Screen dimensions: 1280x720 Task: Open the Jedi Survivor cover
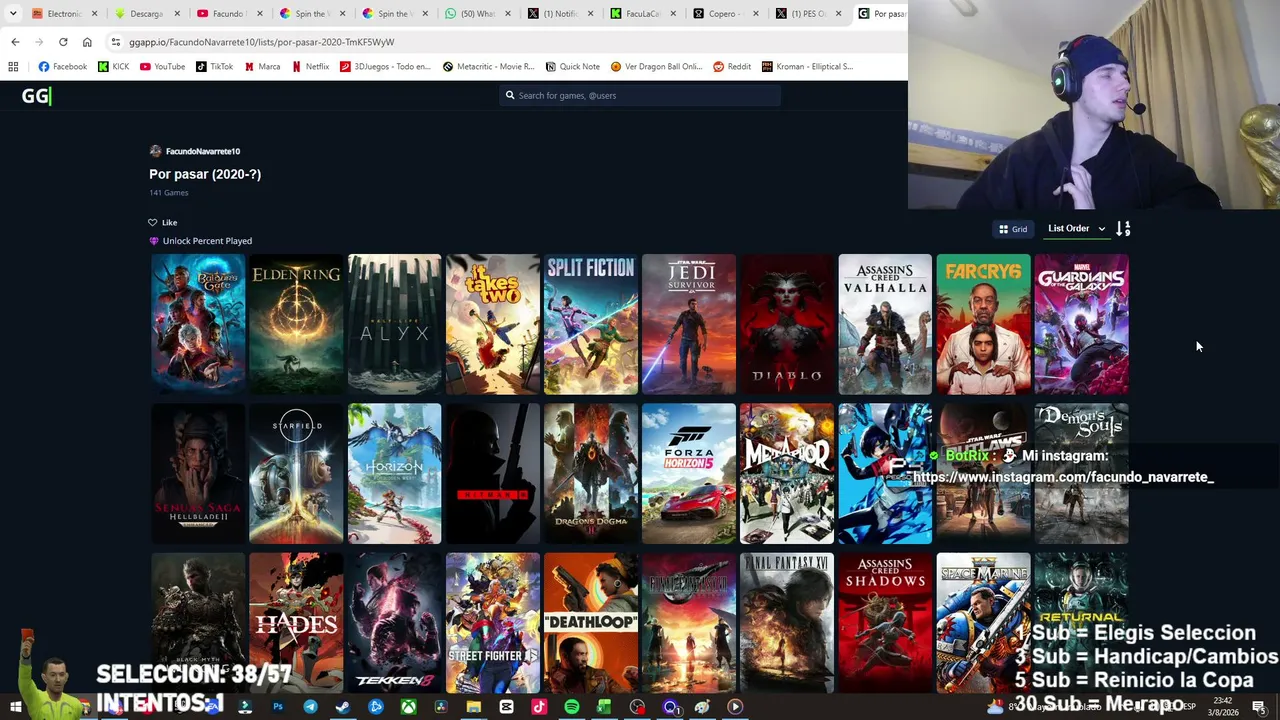(x=689, y=324)
